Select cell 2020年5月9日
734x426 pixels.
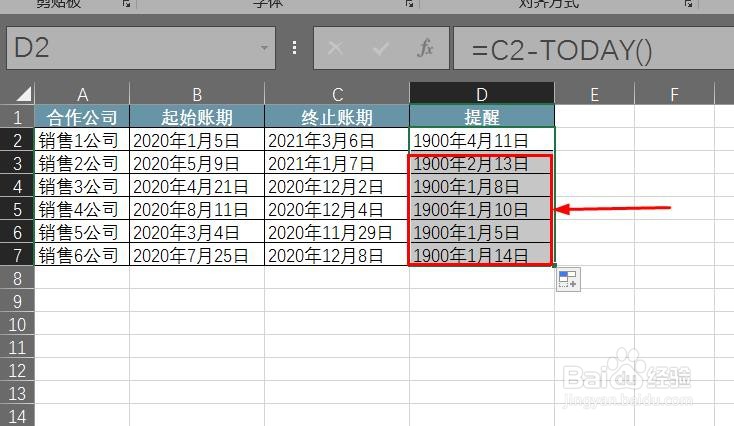point(197,162)
